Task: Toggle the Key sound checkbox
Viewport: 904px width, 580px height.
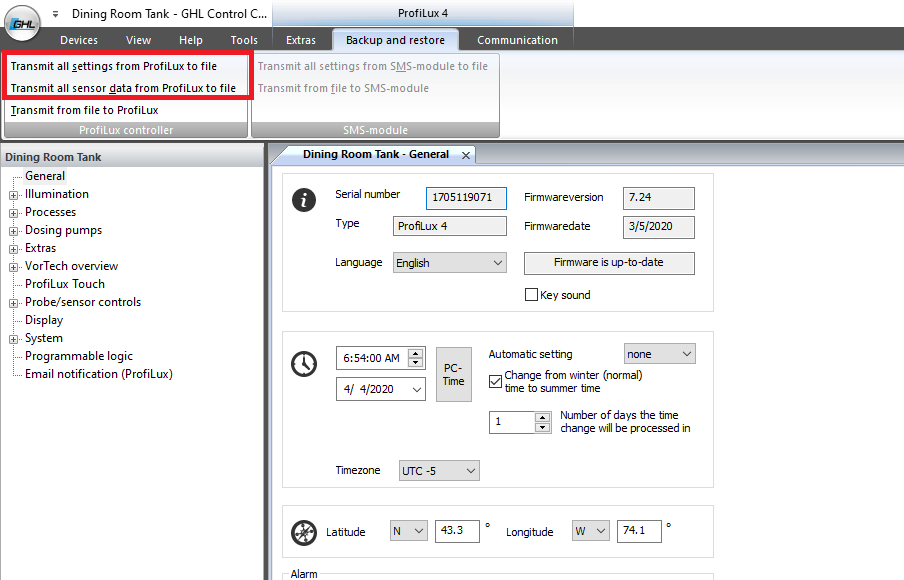Action: [x=531, y=295]
